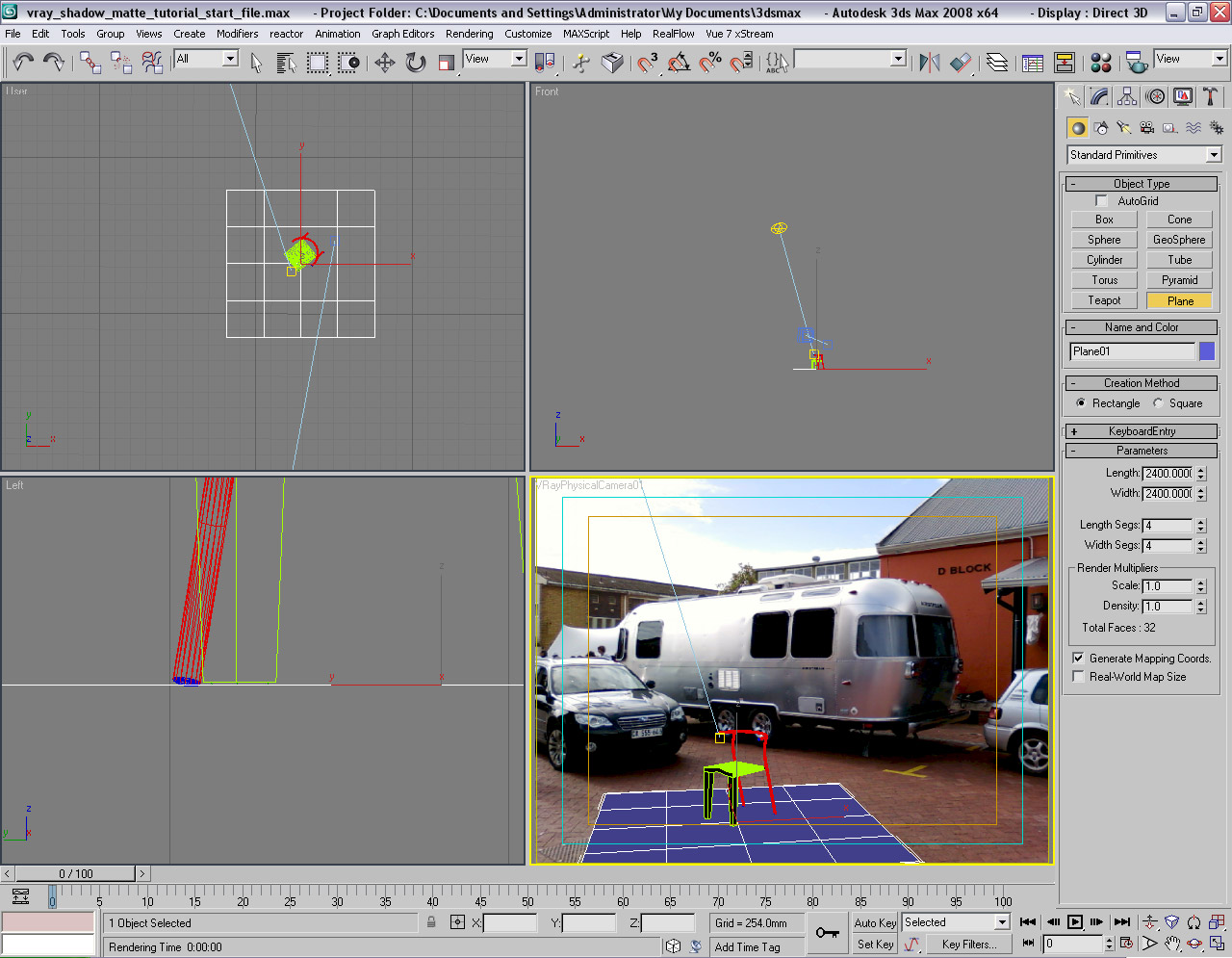Click the Undo arrow in main toolbar

[x=23, y=63]
